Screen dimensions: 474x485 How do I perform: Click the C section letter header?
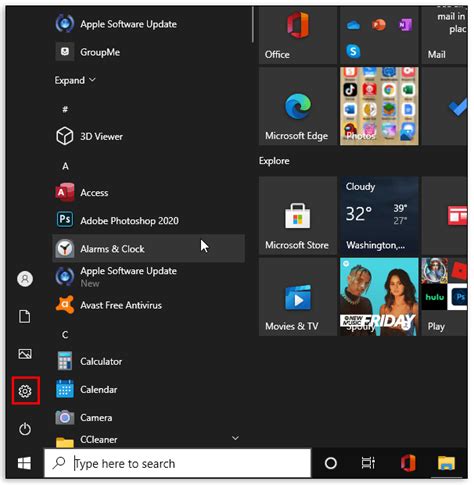(x=65, y=334)
